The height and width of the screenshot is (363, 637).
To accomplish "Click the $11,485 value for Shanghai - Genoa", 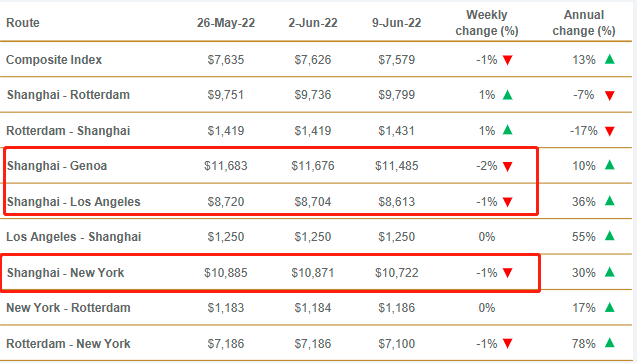I will 396,166.
